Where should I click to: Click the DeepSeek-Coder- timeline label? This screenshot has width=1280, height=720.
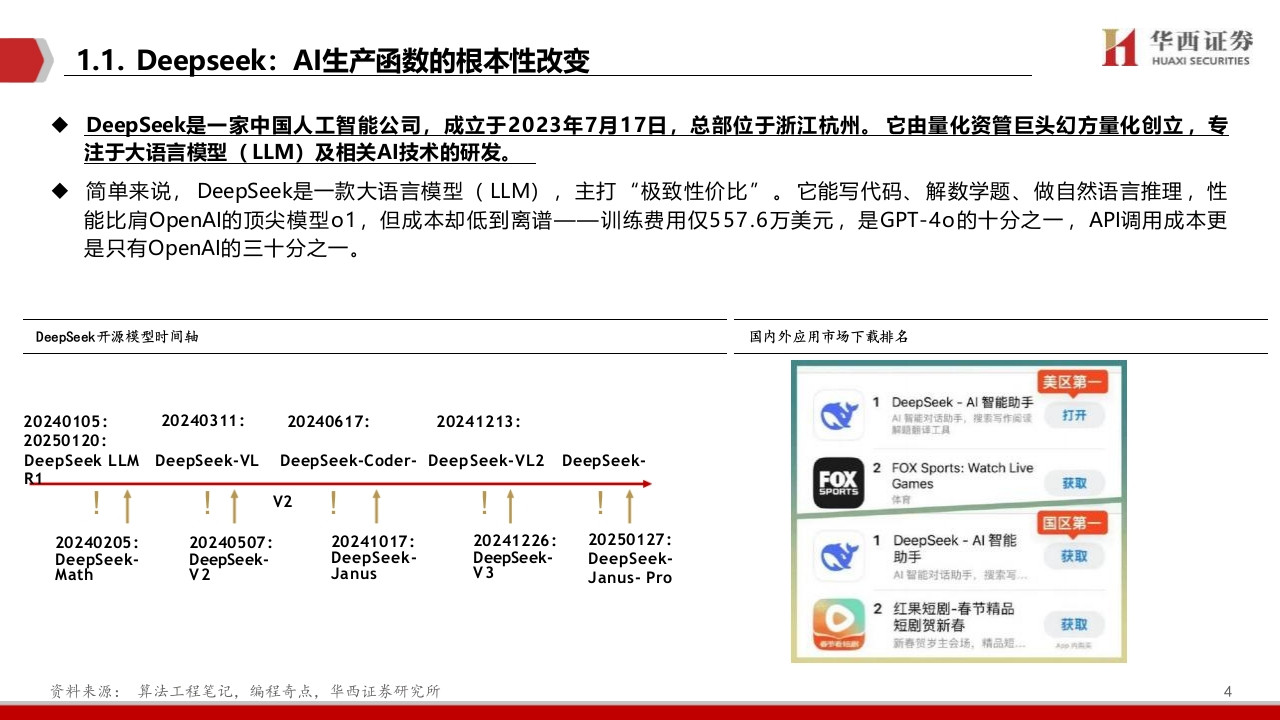point(348,461)
